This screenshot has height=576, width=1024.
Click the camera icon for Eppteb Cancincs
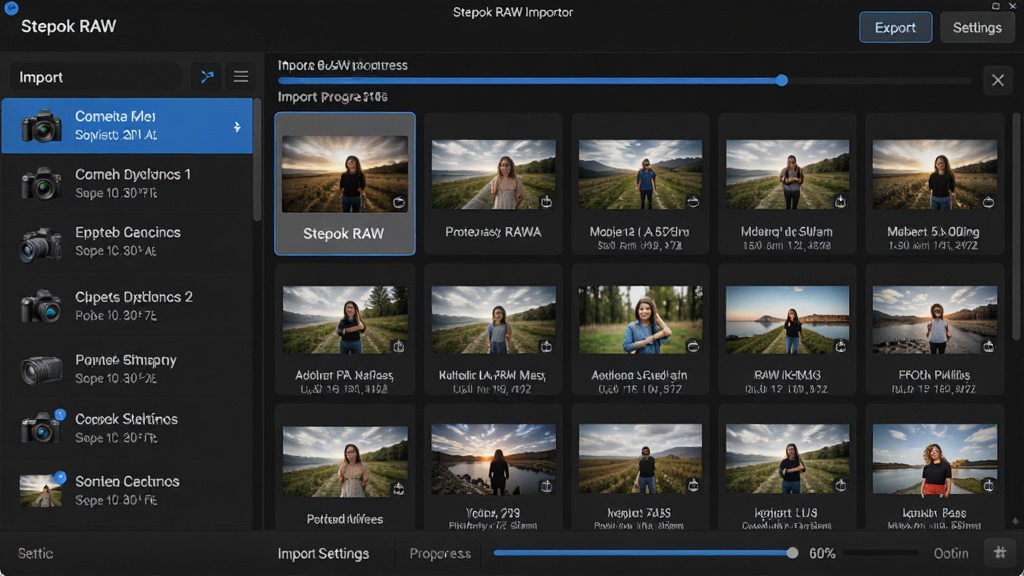click(41, 244)
